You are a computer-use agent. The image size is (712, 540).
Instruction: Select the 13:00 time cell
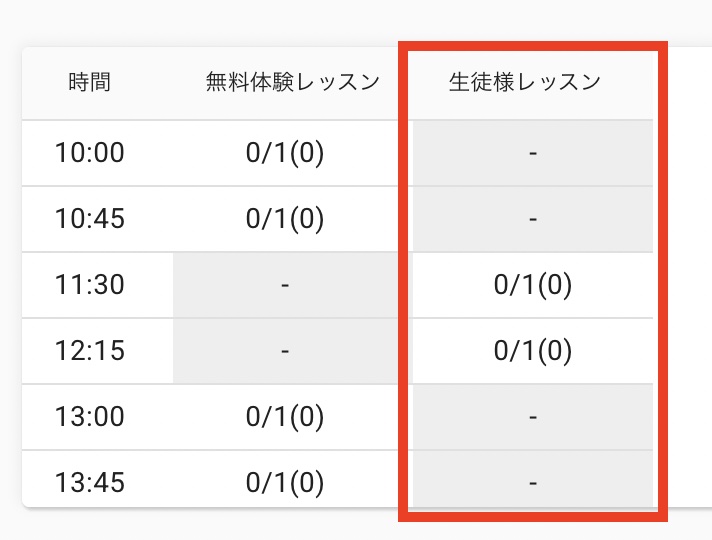coord(90,417)
